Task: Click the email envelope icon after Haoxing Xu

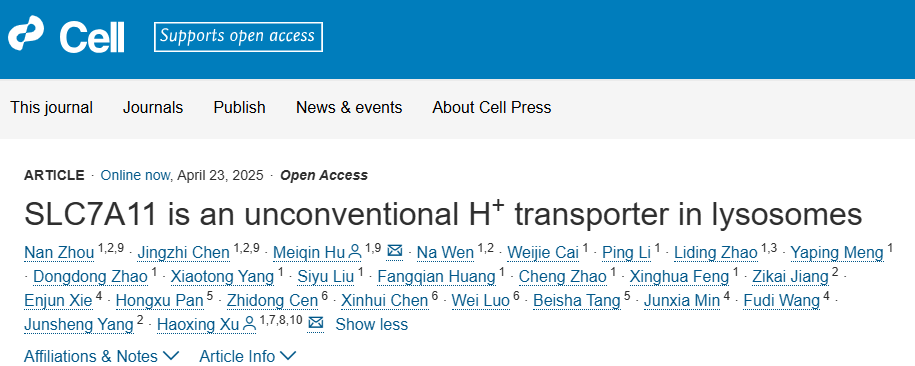Action: [316, 323]
